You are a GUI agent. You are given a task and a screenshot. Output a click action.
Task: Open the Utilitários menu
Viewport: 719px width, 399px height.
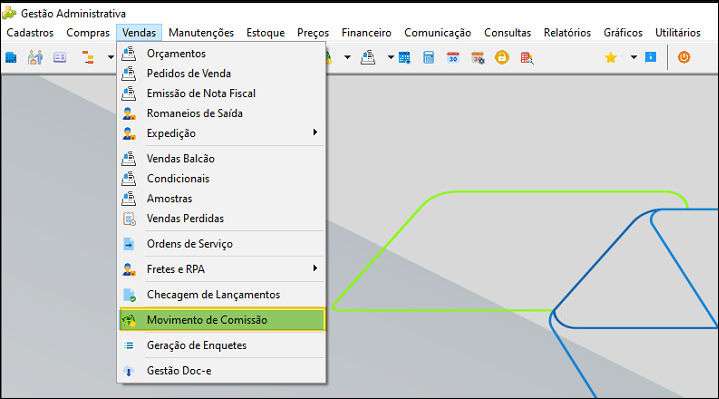coord(678,33)
